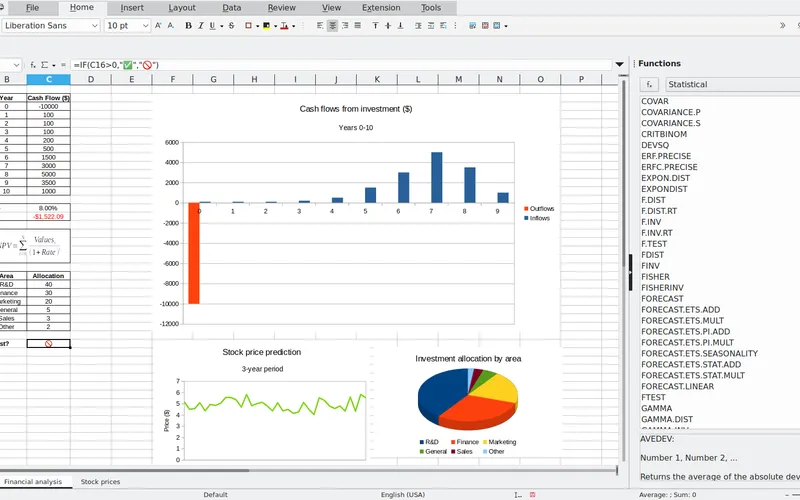Align cell text right
The height and width of the screenshot is (500, 800).
(345, 26)
